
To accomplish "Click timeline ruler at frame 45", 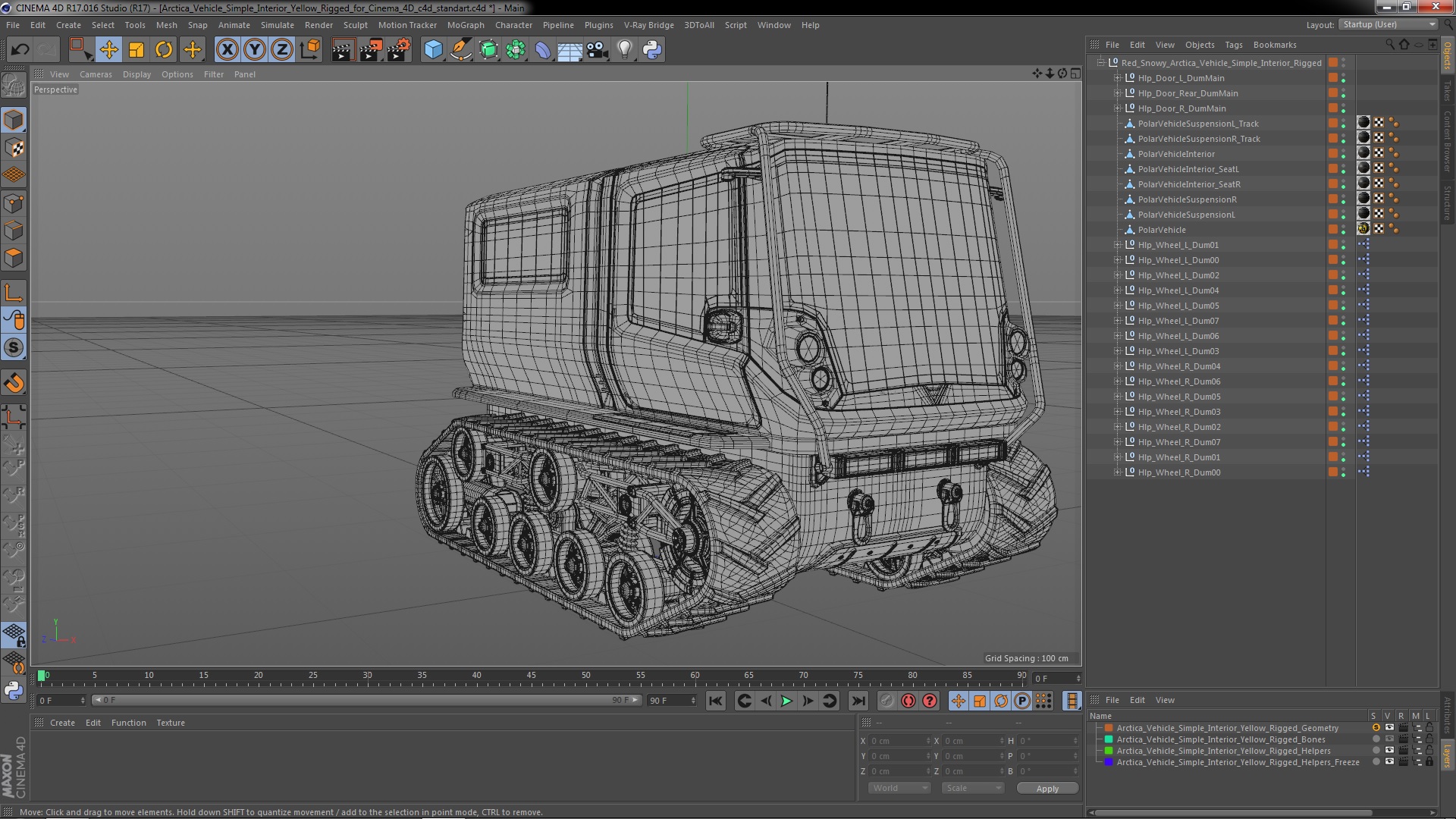I will (x=531, y=675).
